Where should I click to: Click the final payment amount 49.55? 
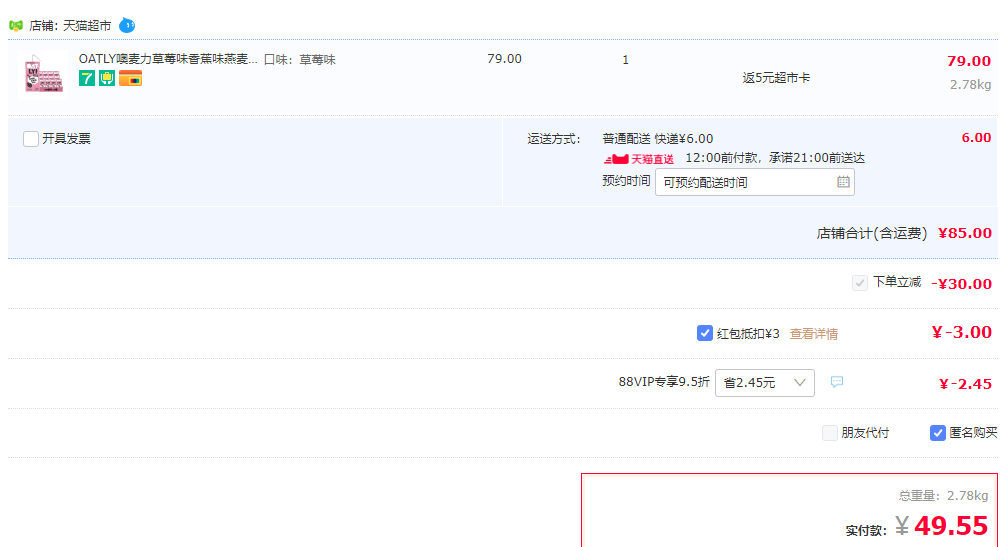point(951,526)
